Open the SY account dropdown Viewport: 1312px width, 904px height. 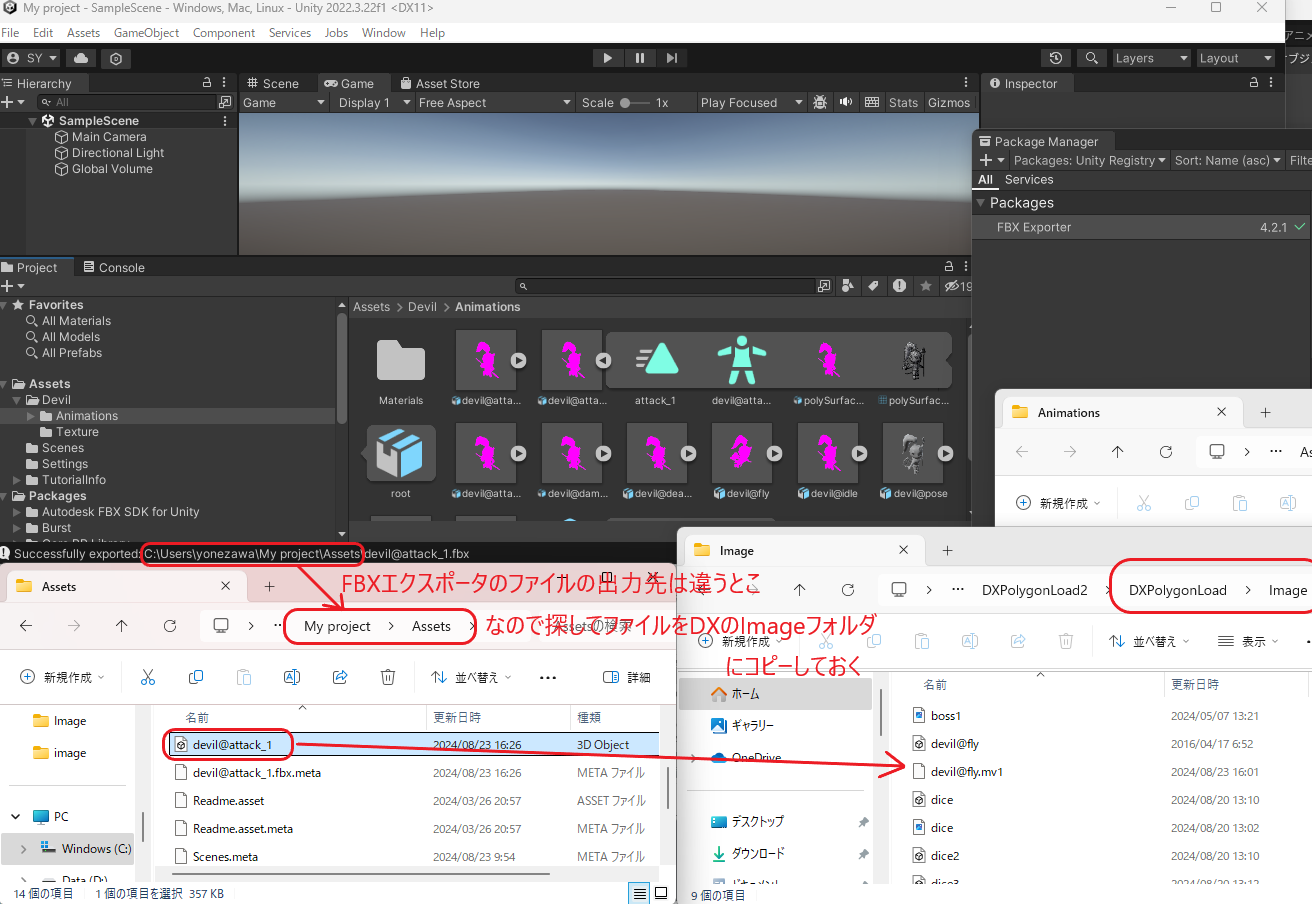tap(31, 58)
